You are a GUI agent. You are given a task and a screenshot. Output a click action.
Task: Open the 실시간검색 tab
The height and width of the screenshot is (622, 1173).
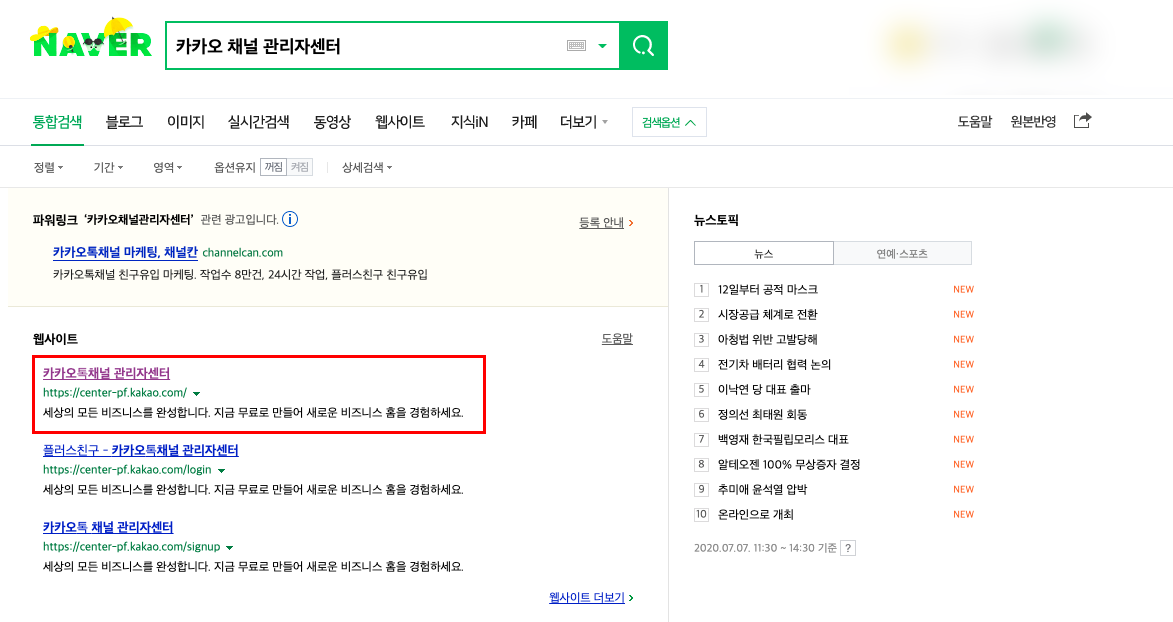pyautogui.click(x=258, y=121)
